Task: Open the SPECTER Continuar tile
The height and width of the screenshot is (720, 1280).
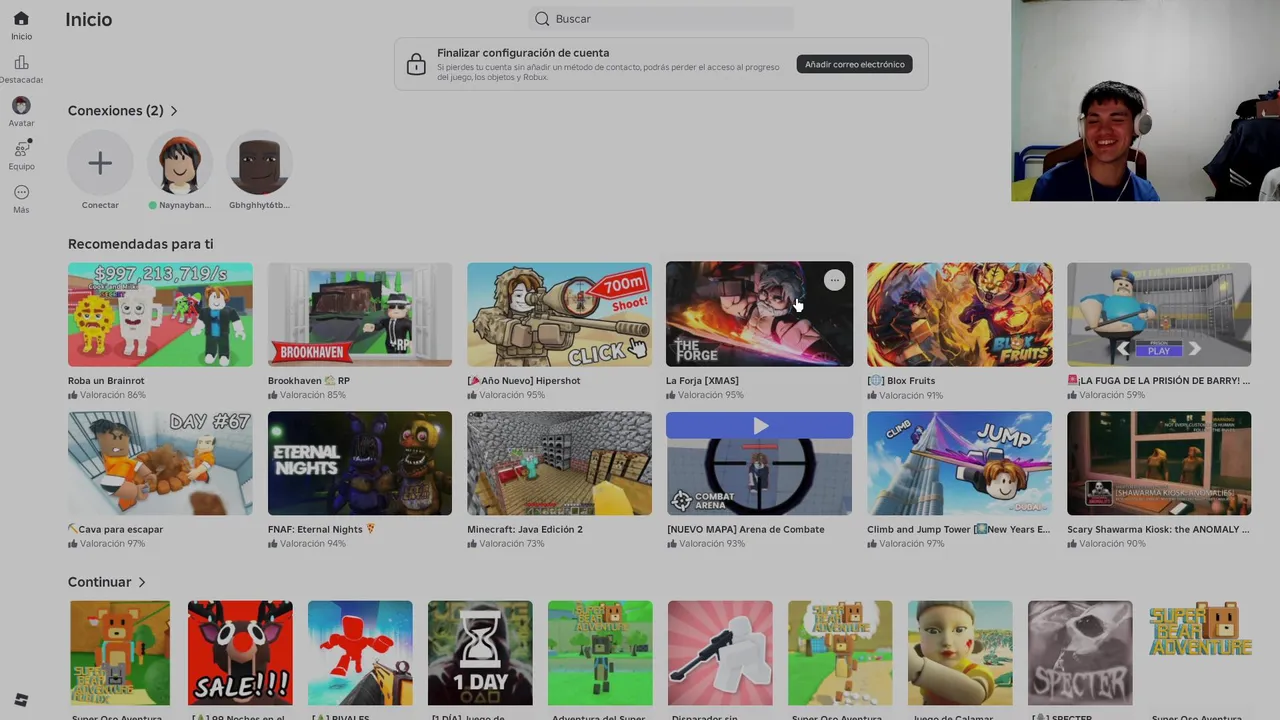Action: coord(1080,653)
